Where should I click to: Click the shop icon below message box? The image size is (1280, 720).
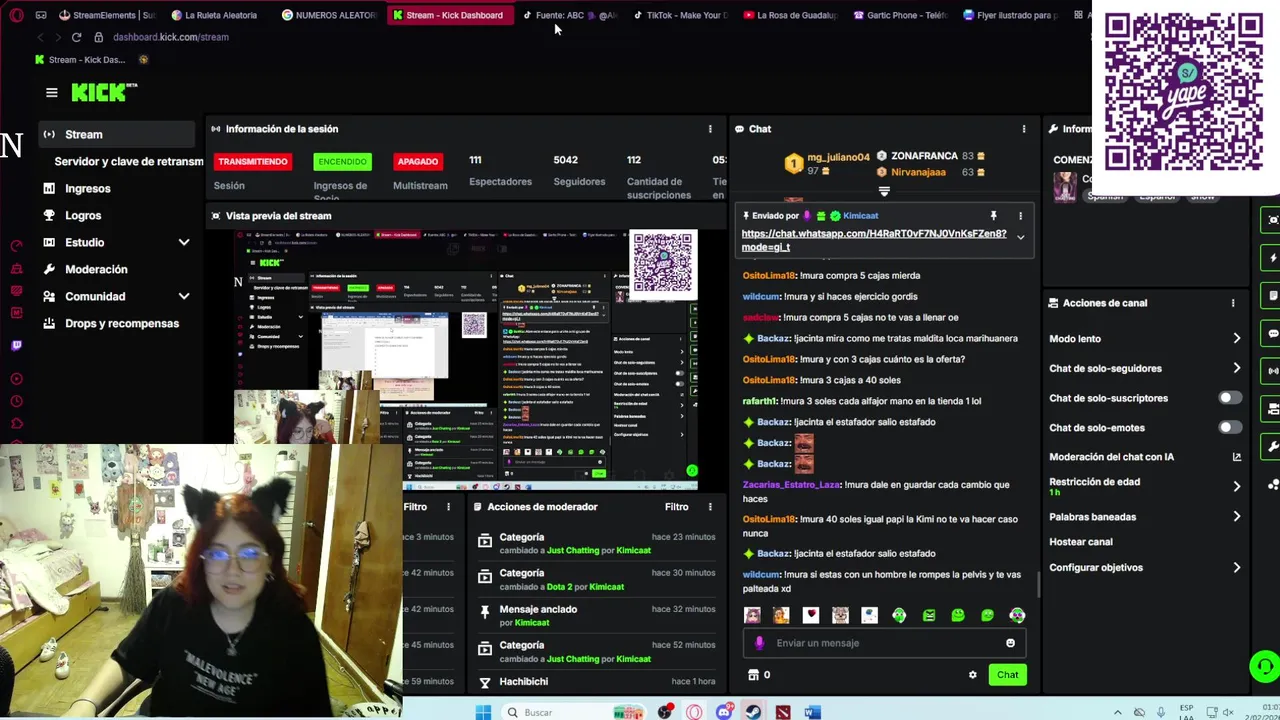pyautogui.click(x=753, y=675)
